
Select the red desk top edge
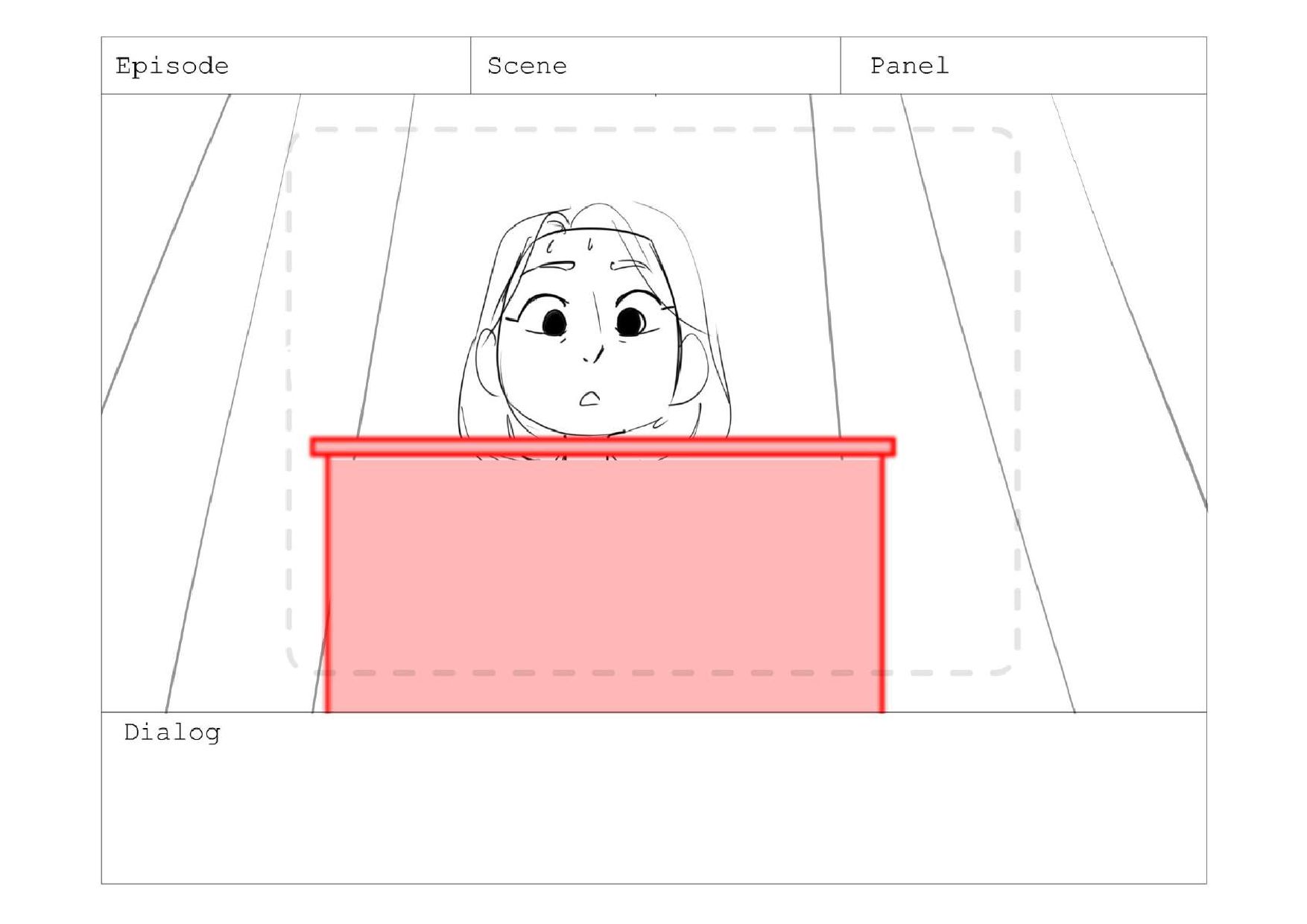(603, 446)
